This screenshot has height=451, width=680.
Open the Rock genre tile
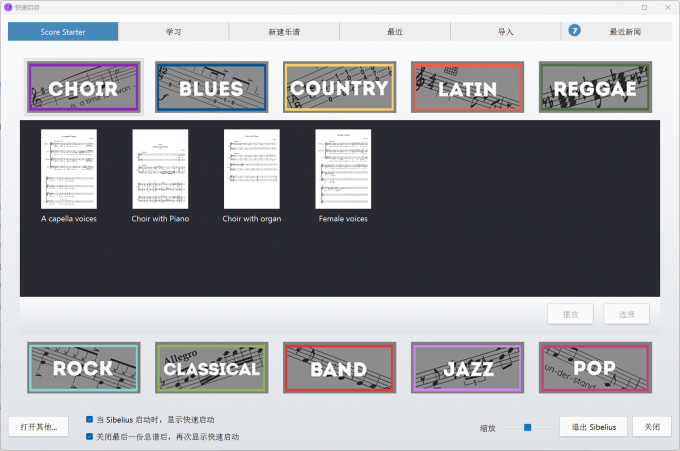tap(83, 368)
